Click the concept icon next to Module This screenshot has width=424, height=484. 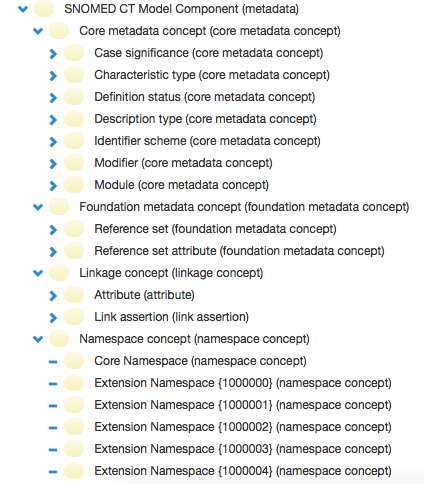74,185
